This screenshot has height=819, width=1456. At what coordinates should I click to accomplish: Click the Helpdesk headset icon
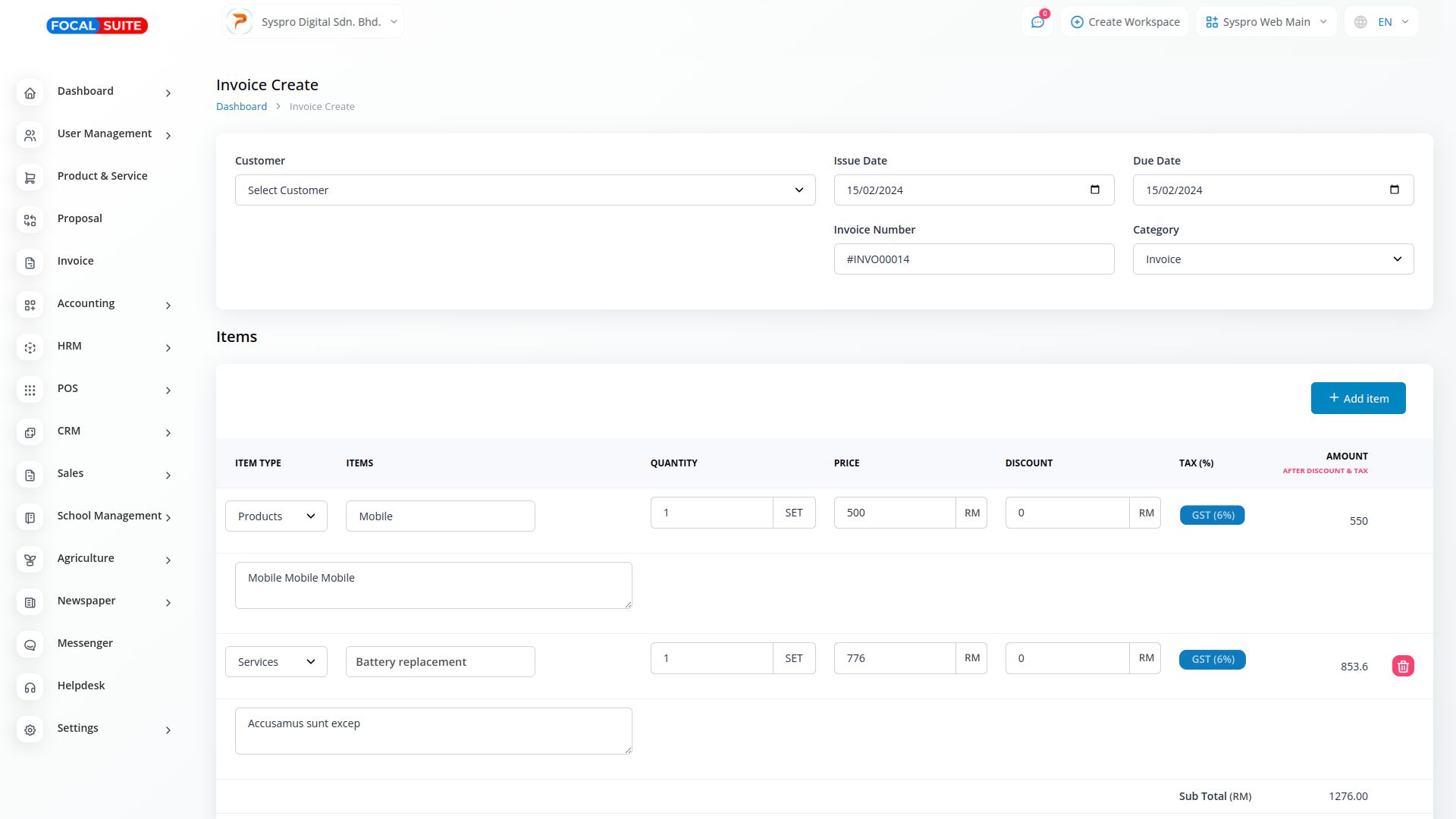30,688
